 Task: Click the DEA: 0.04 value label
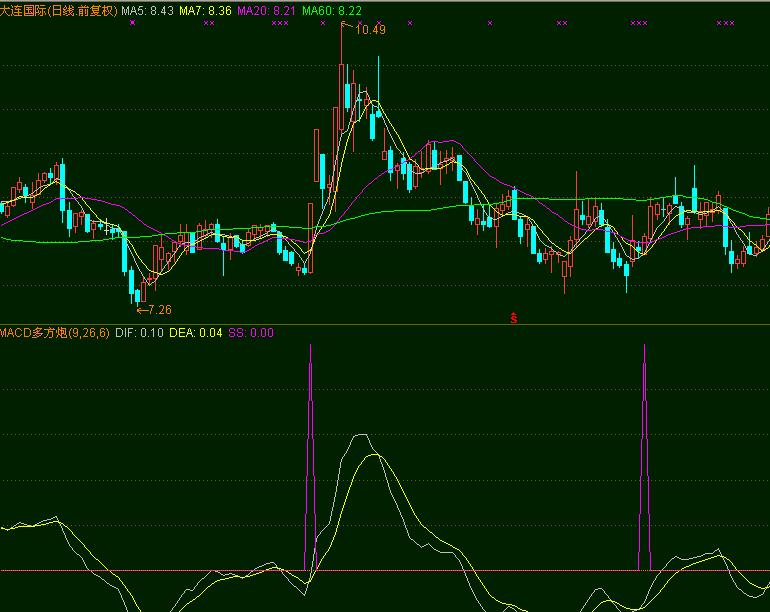pos(195,333)
